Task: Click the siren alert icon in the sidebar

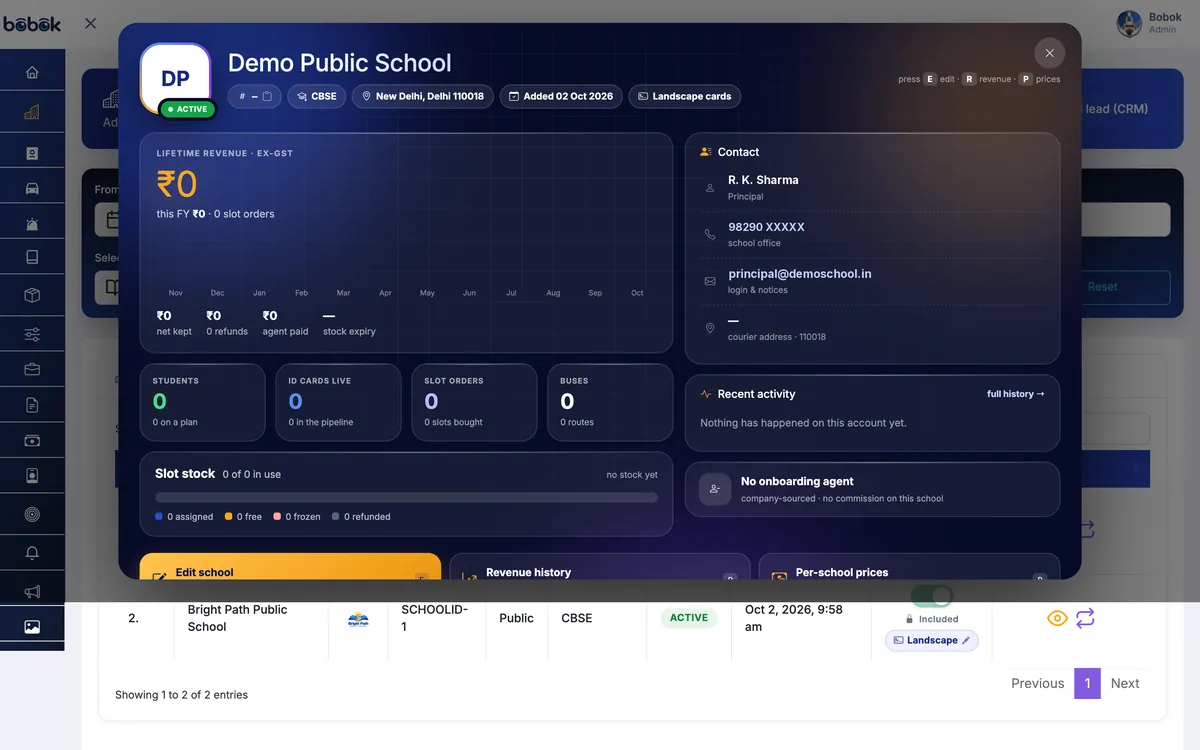Action: [x=32, y=224]
